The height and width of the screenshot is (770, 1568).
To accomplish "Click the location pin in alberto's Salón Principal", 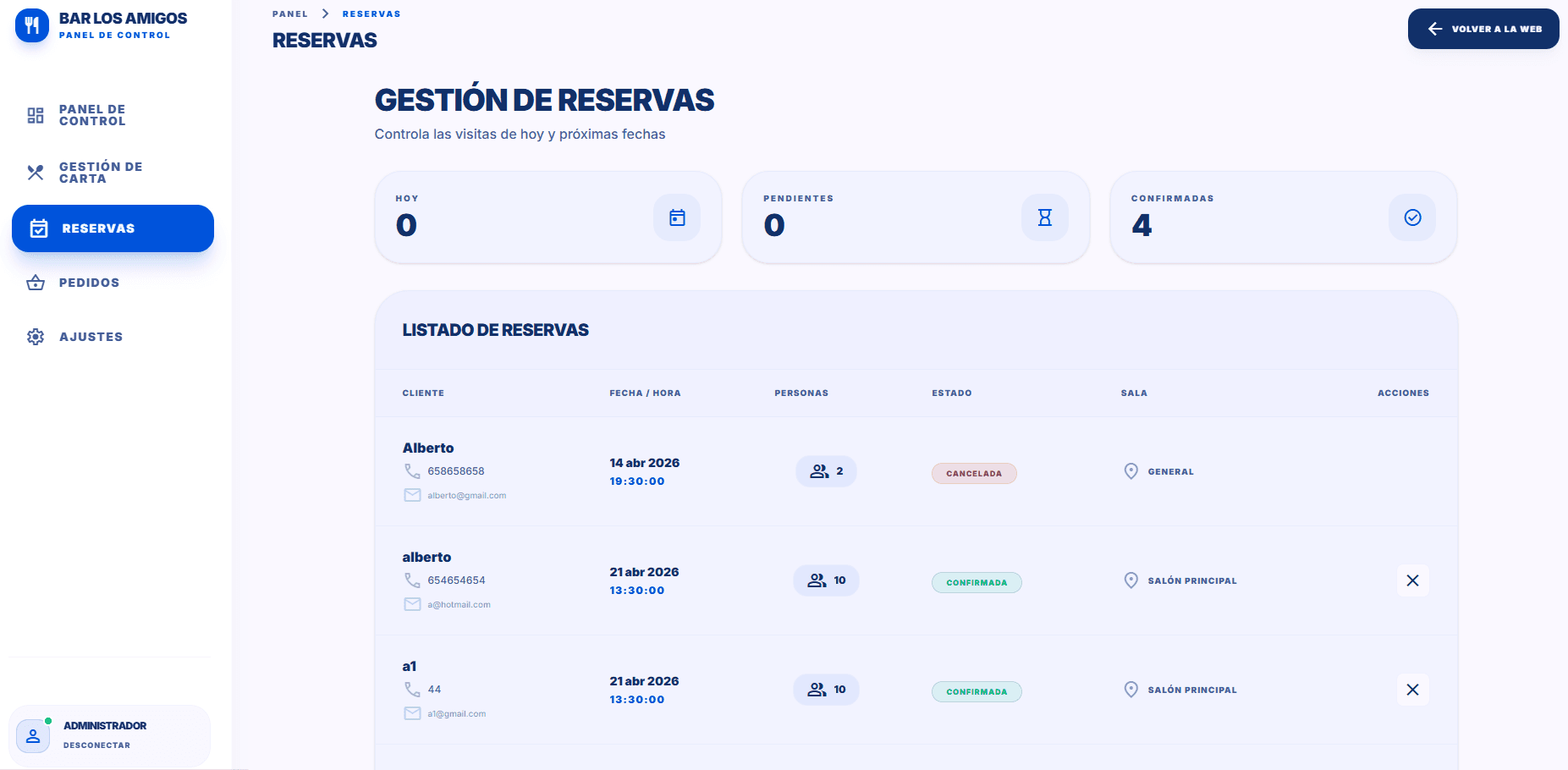I will pyautogui.click(x=1131, y=580).
